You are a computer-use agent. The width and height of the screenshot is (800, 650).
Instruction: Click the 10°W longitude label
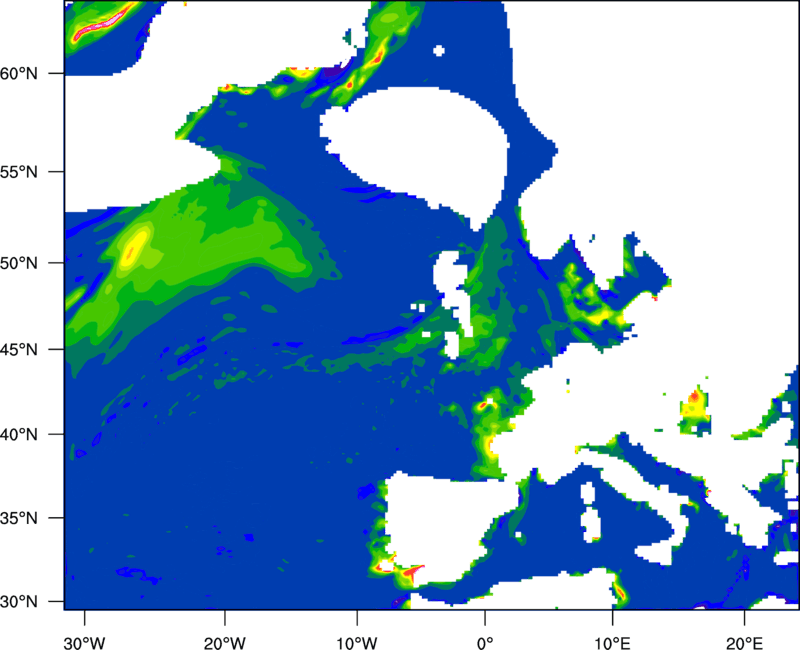pos(357,643)
